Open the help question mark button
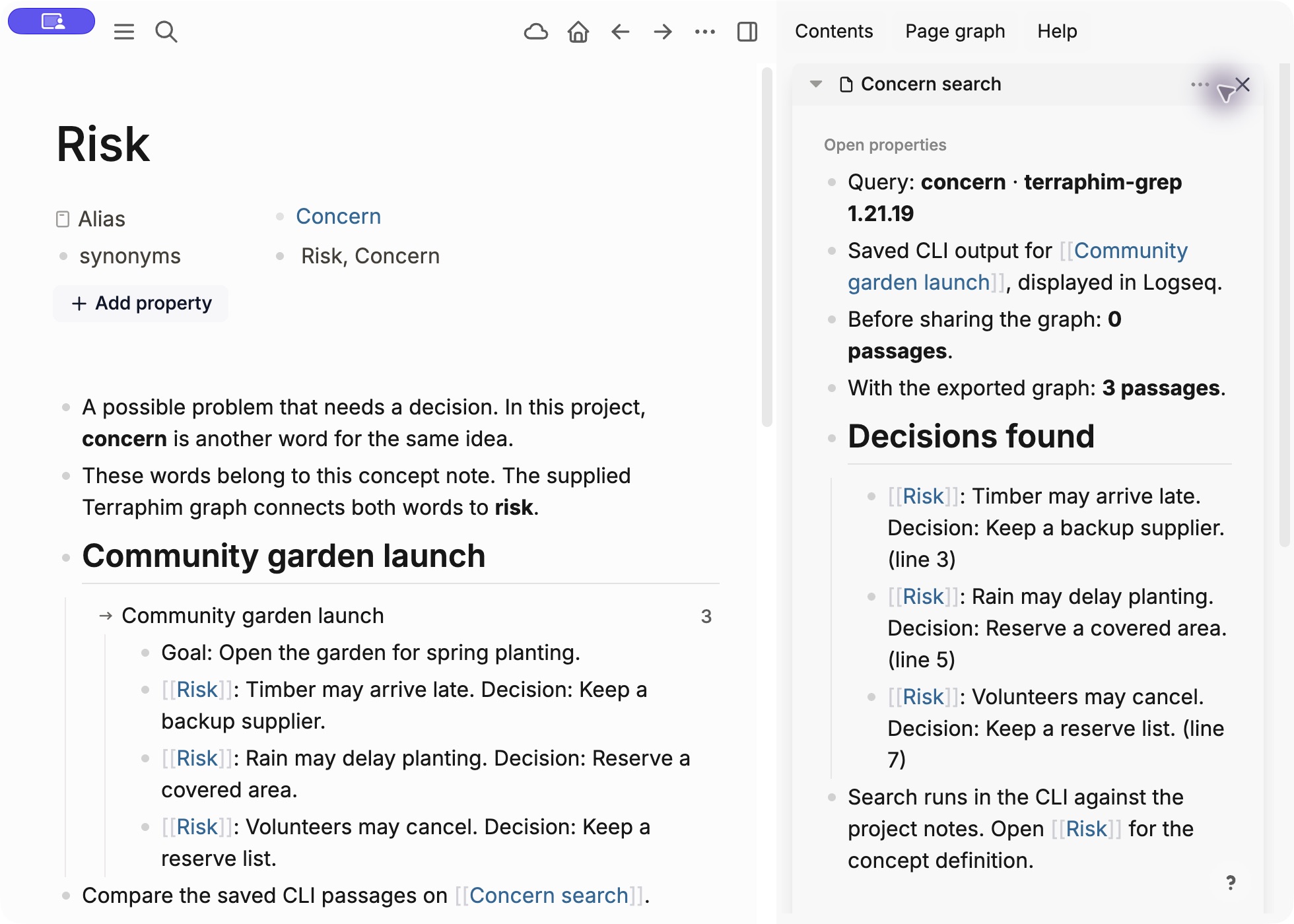Screen dimensions: 1294x924 coord(1231,882)
